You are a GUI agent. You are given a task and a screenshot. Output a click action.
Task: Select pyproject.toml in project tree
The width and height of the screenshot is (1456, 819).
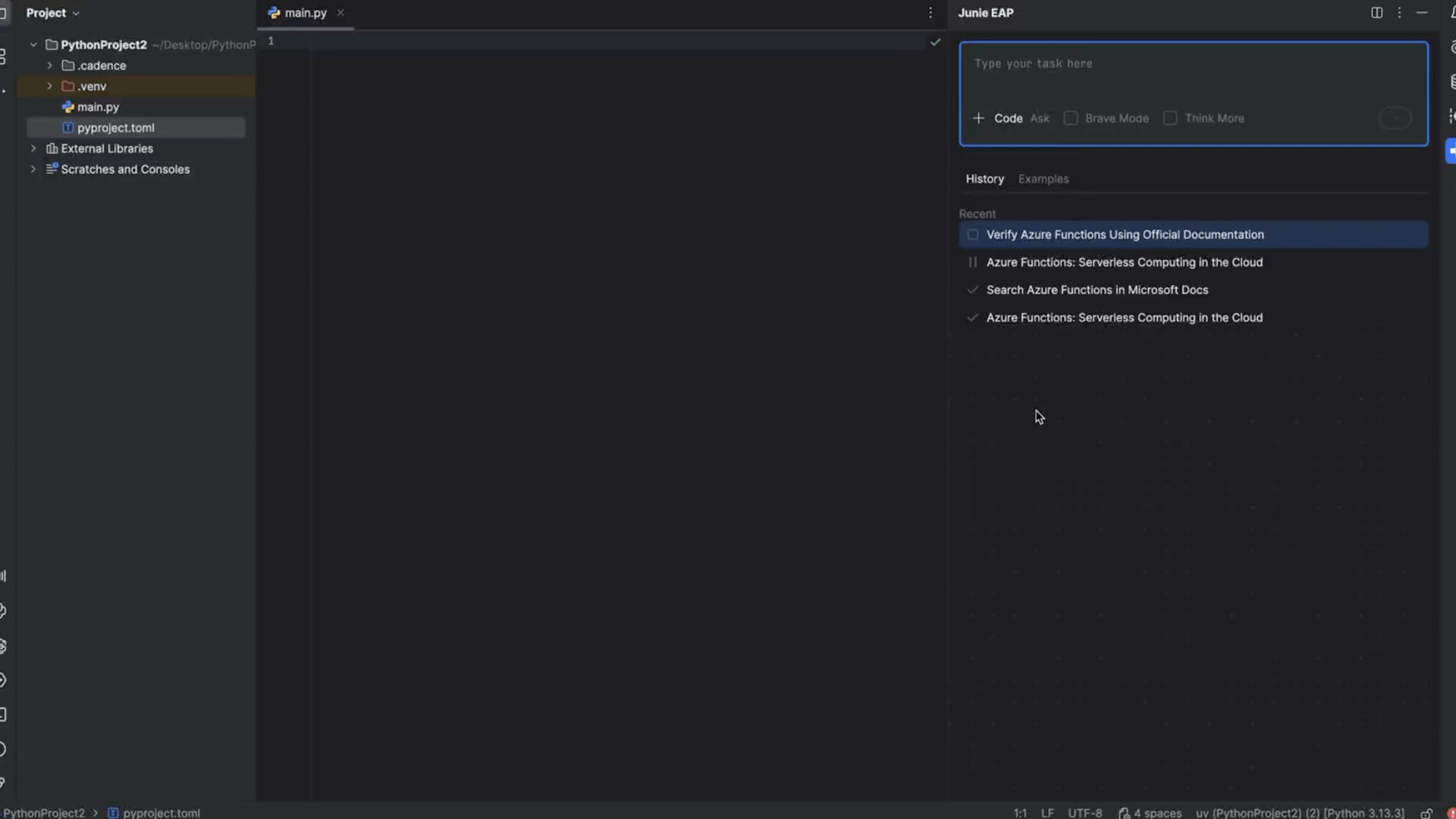[115, 128]
